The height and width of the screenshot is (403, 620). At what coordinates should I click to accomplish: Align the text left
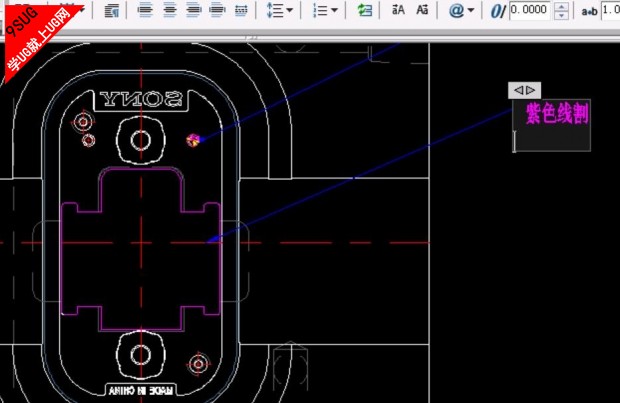coord(146,10)
